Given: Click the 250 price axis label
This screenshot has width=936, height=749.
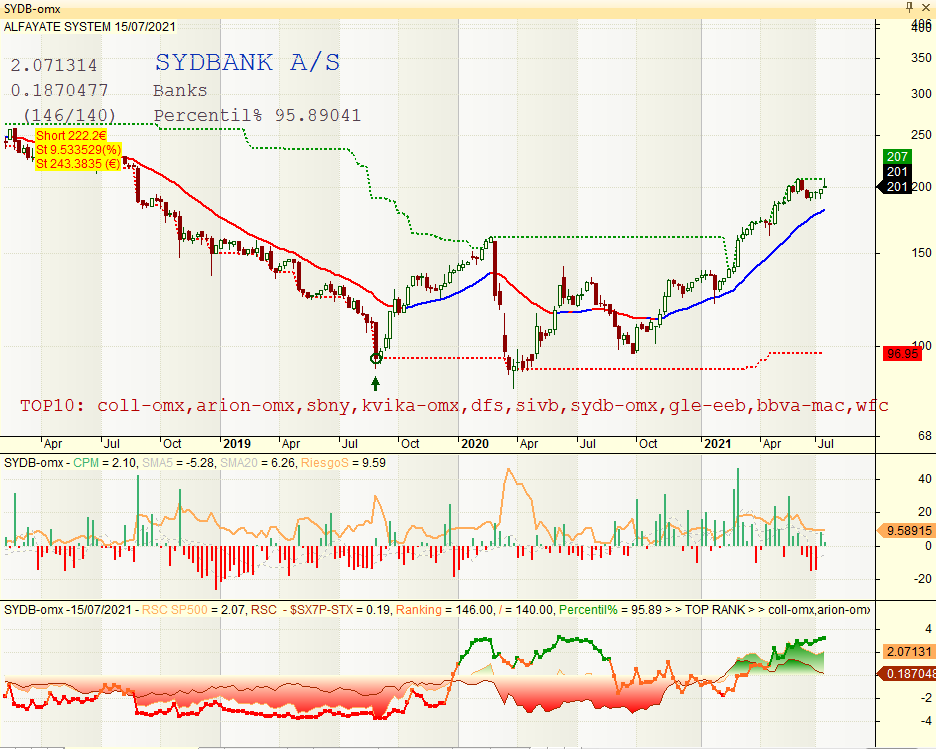Looking at the screenshot, I should point(921,135).
